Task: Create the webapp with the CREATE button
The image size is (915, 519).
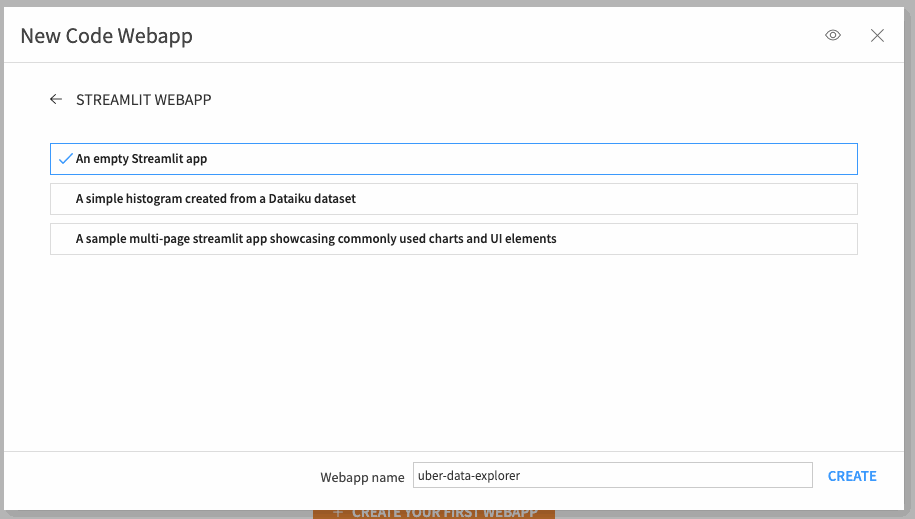Action: pyautogui.click(x=852, y=476)
